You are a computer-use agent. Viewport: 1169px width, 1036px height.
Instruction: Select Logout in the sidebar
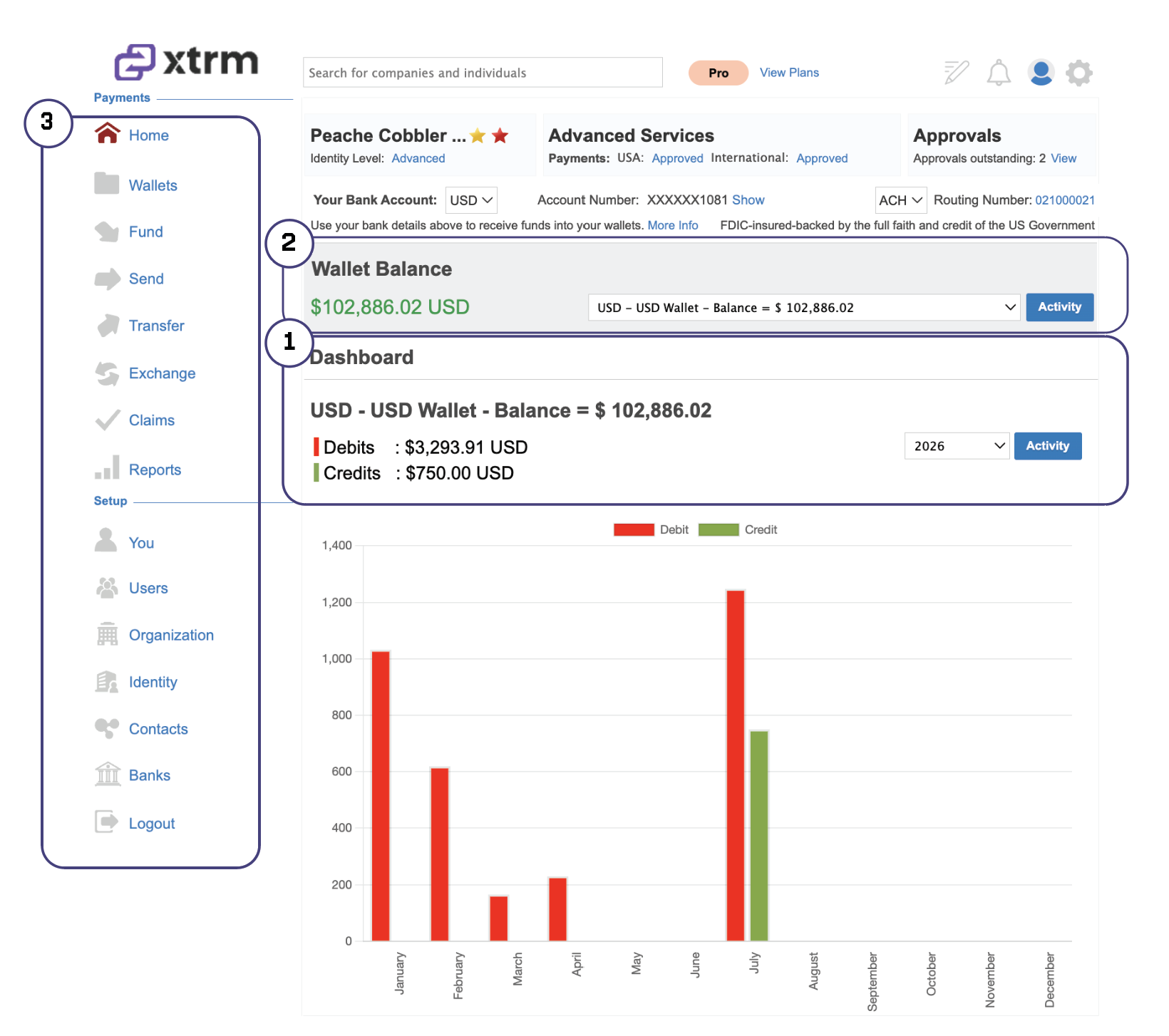[x=152, y=824]
